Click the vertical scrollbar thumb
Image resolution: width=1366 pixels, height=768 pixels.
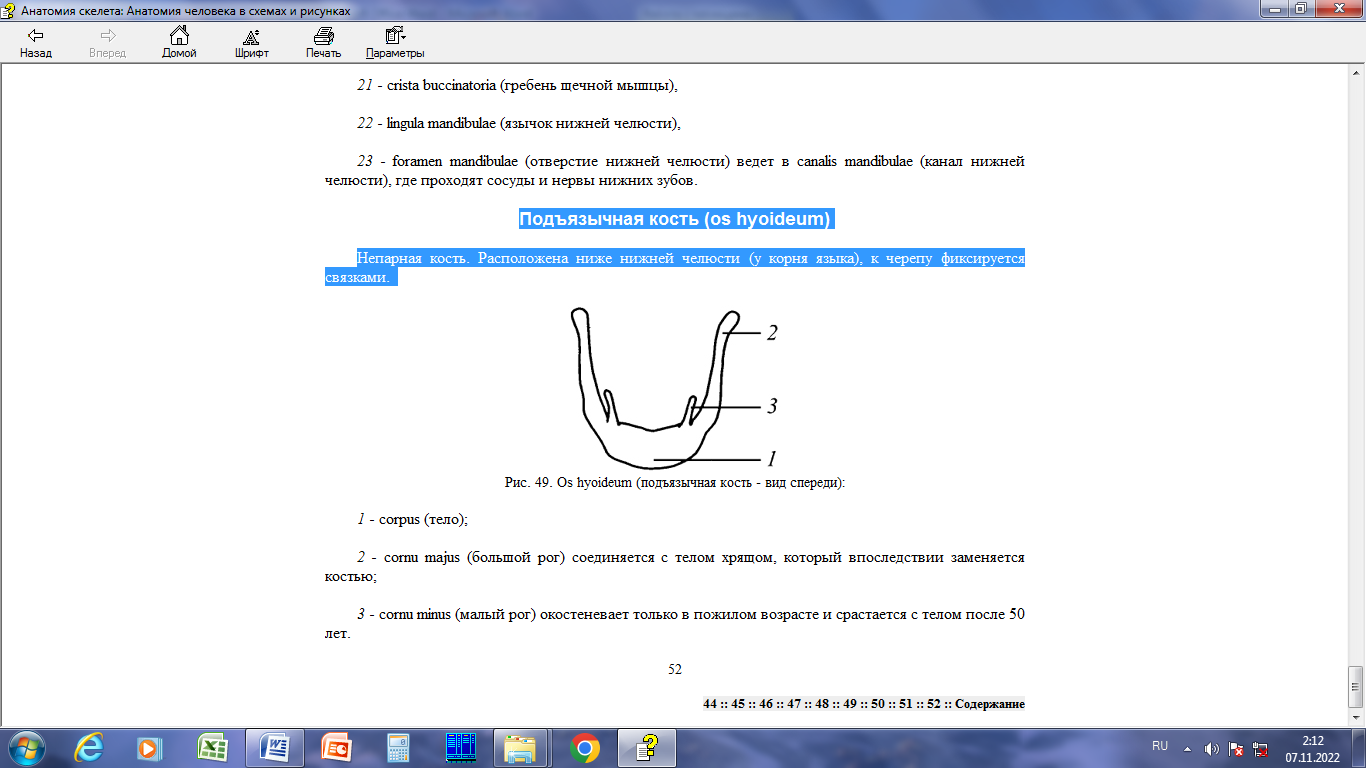pyautogui.click(x=1357, y=685)
